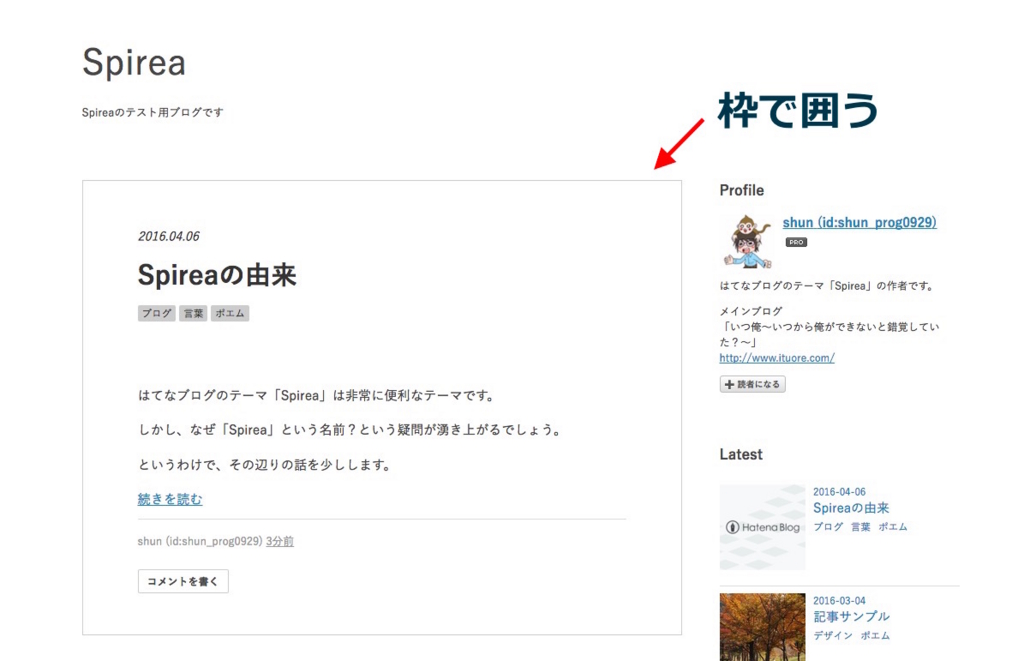Open the 3分前 timestamp link

[x=280, y=541]
